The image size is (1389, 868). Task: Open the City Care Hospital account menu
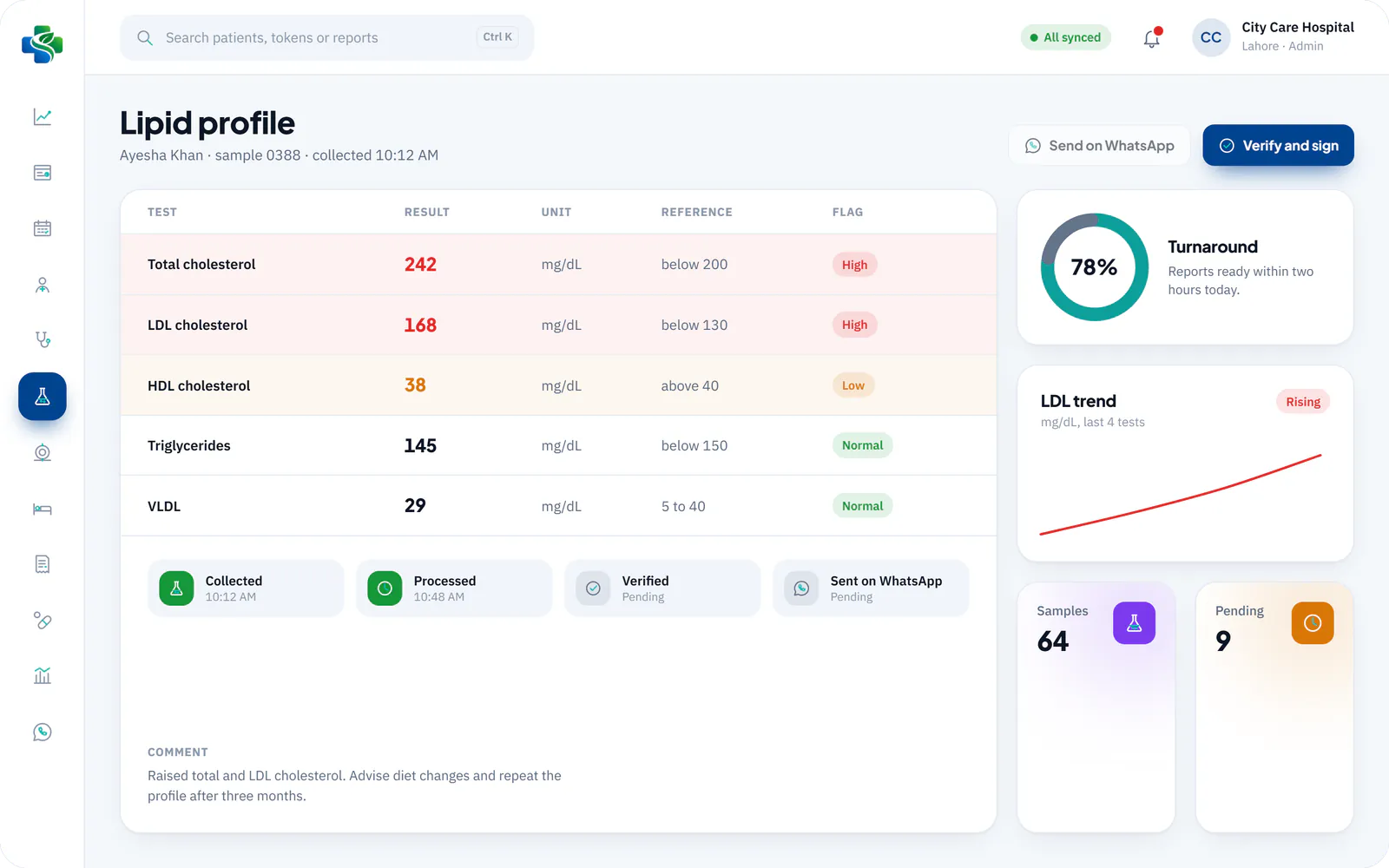1274,37
